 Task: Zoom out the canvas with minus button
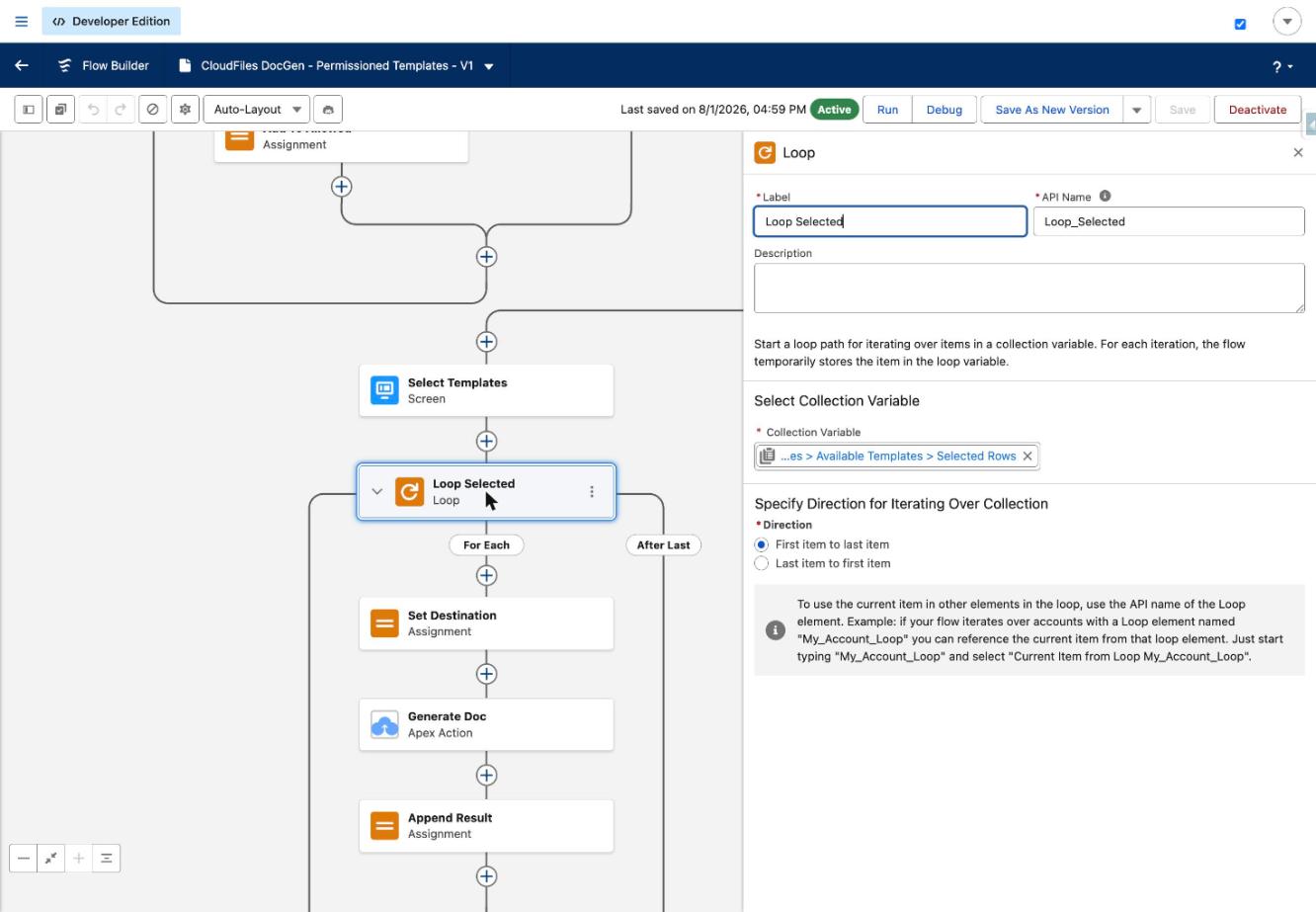(24, 859)
